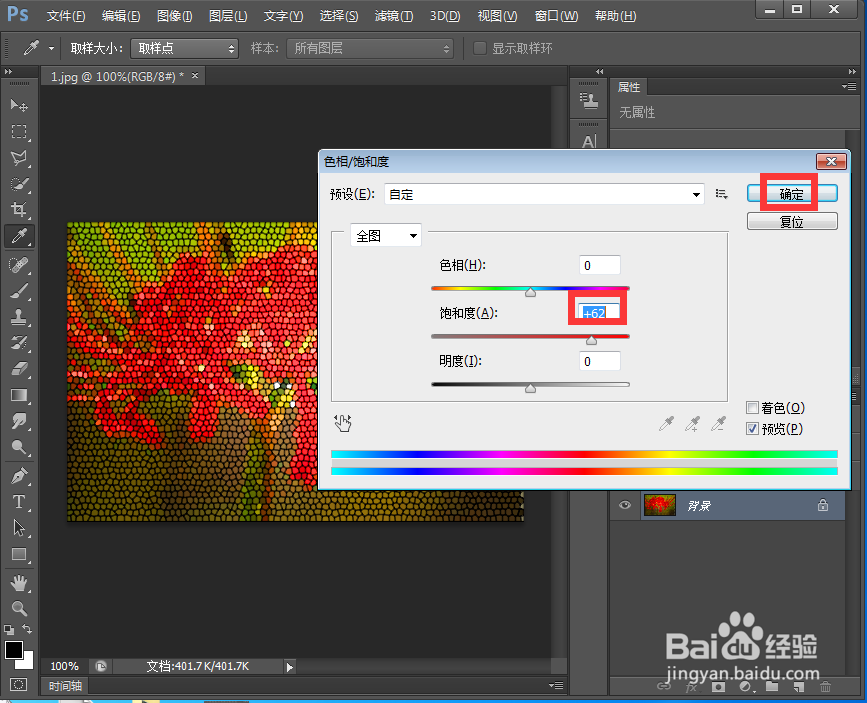867x703 pixels.
Task: Open preset options menu icon
Action: coord(722,194)
